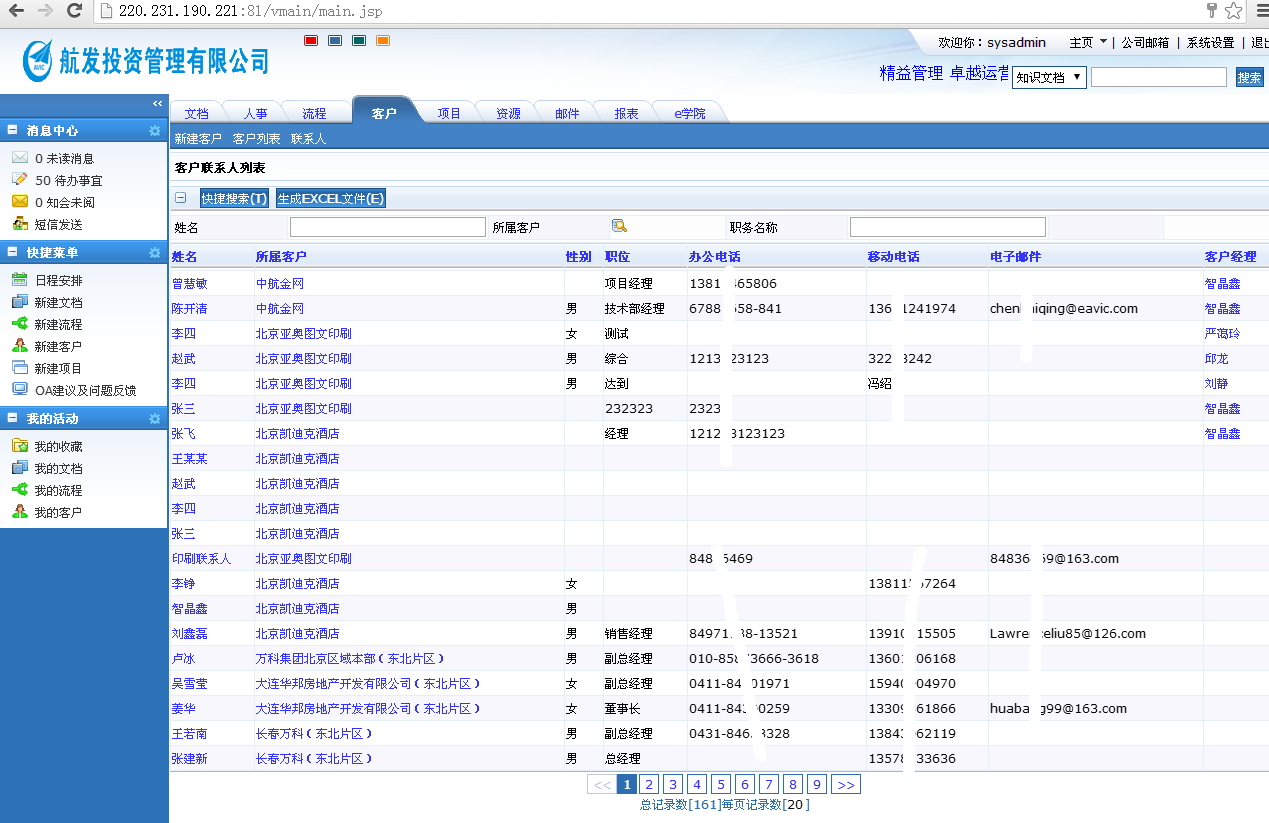Viewport: 1269px width, 823px height.
Task: Click the 短信发送 icon
Action: click(x=19, y=224)
